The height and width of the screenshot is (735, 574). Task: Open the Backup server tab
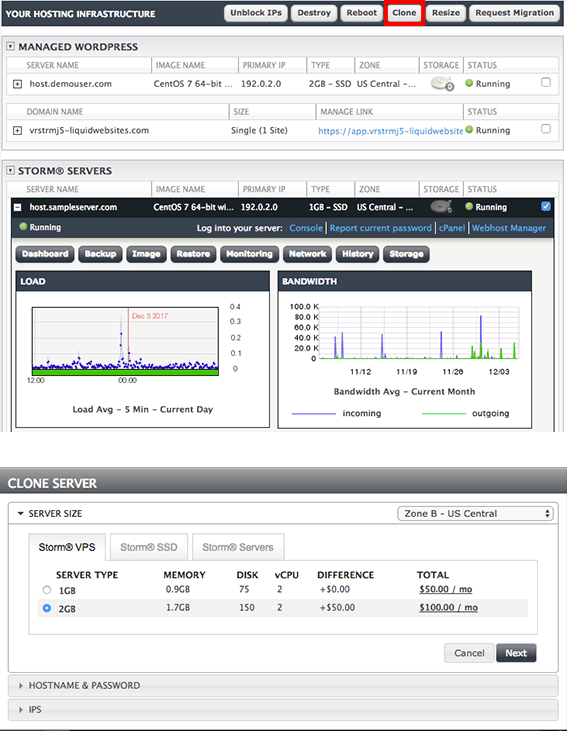tap(100, 254)
